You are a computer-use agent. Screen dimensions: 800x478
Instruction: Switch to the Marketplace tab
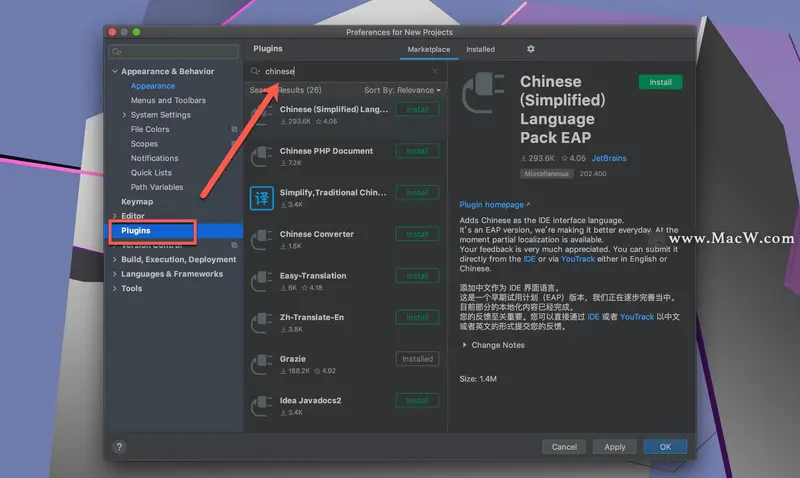coord(429,49)
